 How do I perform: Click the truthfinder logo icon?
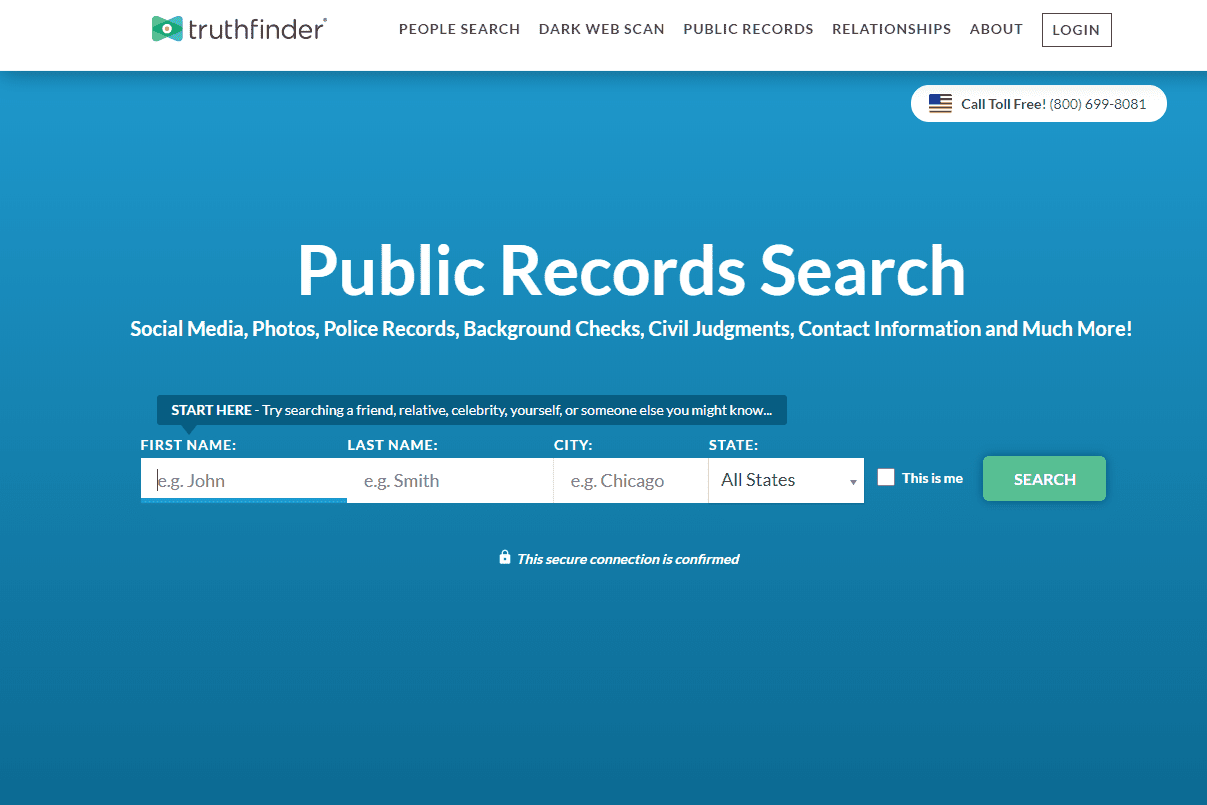point(167,29)
